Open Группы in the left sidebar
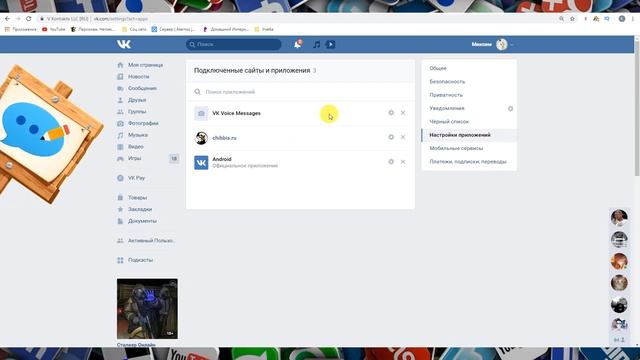Image resolution: width=640 pixels, height=360 pixels. point(137,111)
